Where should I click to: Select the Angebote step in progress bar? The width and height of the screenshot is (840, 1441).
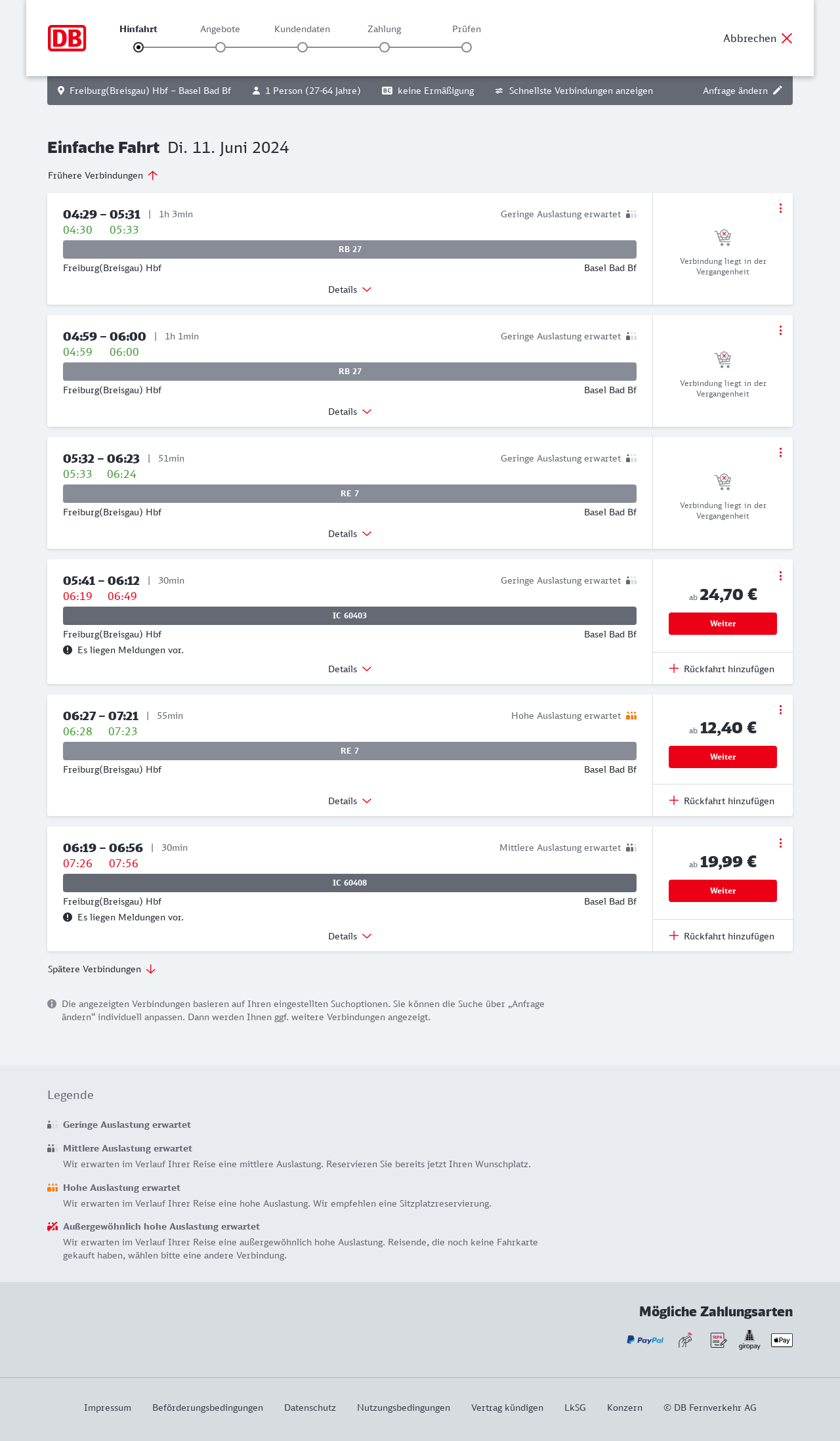coord(220,47)
